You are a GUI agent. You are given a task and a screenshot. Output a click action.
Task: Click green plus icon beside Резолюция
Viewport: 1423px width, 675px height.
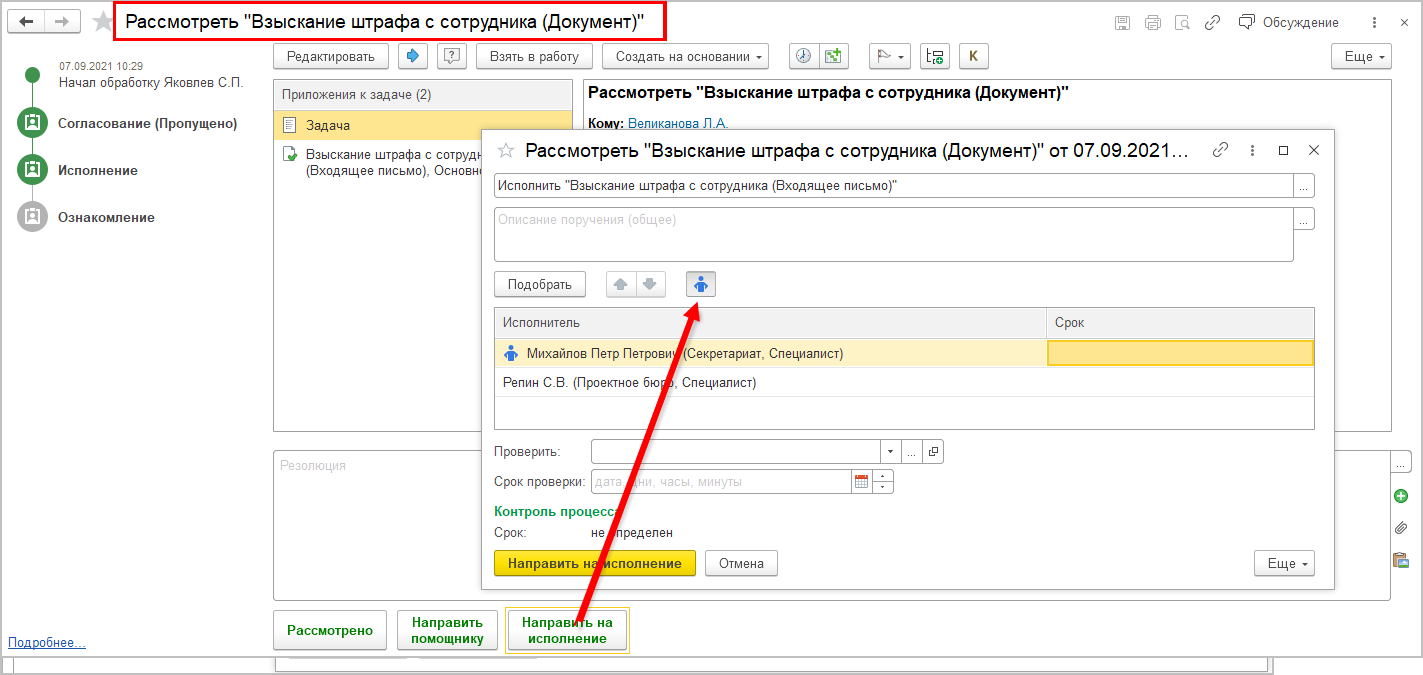click(x=1401, y=497)
